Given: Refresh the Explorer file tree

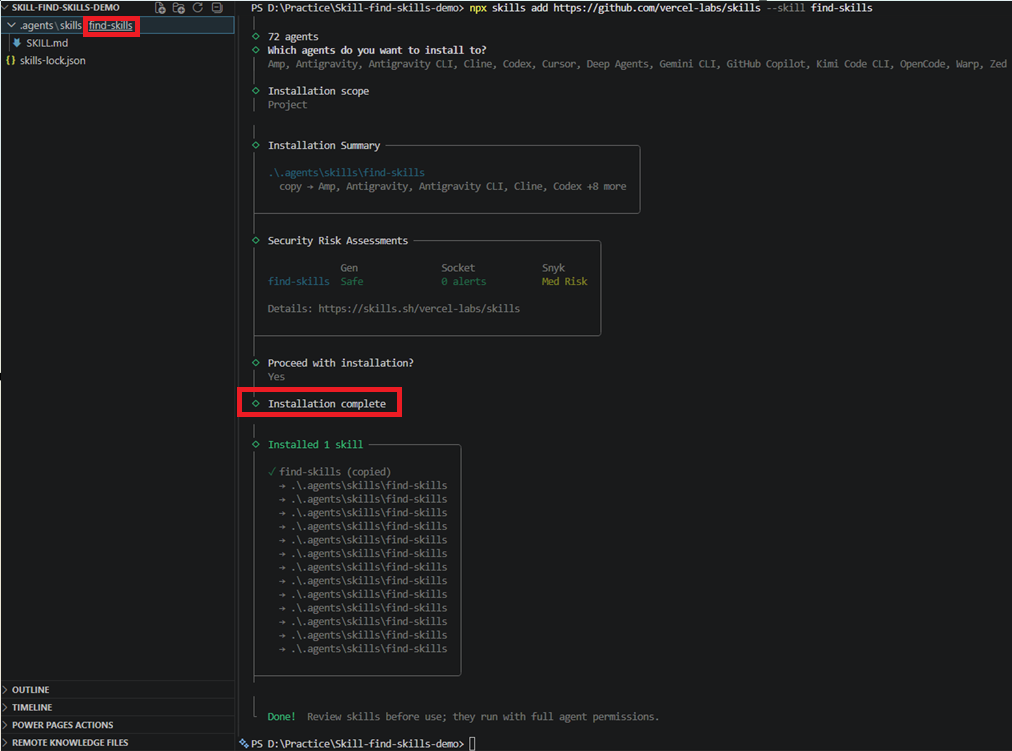Looking at the screenshot, I should point(198,8).
